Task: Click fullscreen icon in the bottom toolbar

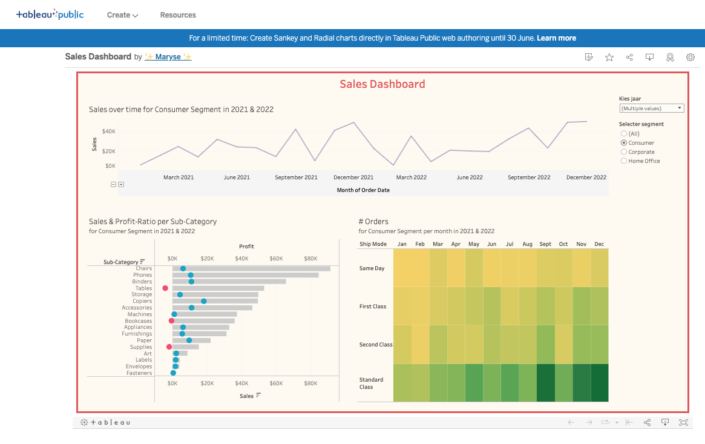Action: [x=683, y=422]
